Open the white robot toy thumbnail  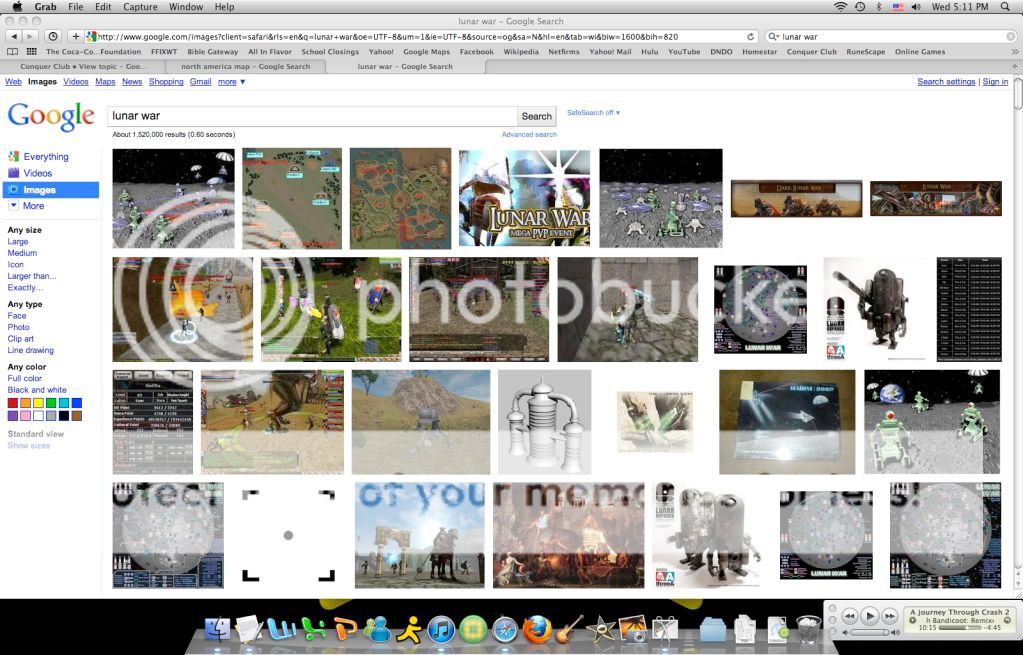706,535
